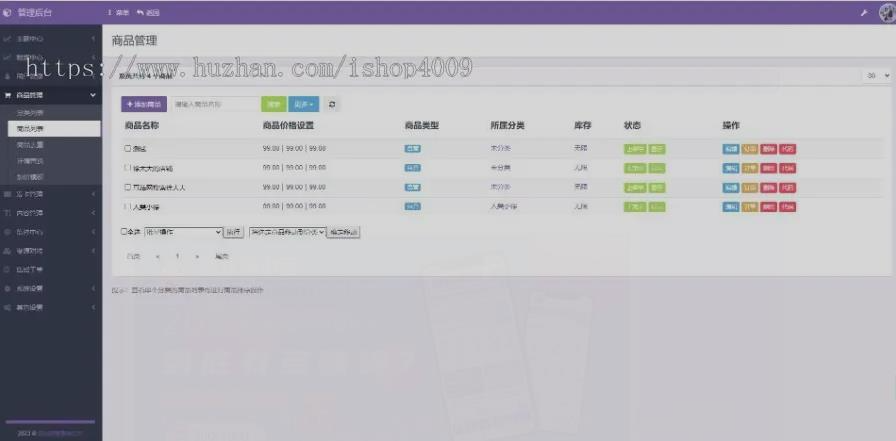The width and height of the screenshot is (896, 441).
Task: Expand the bottom-most sidebar menu section
Action: (x=51, y=307)
